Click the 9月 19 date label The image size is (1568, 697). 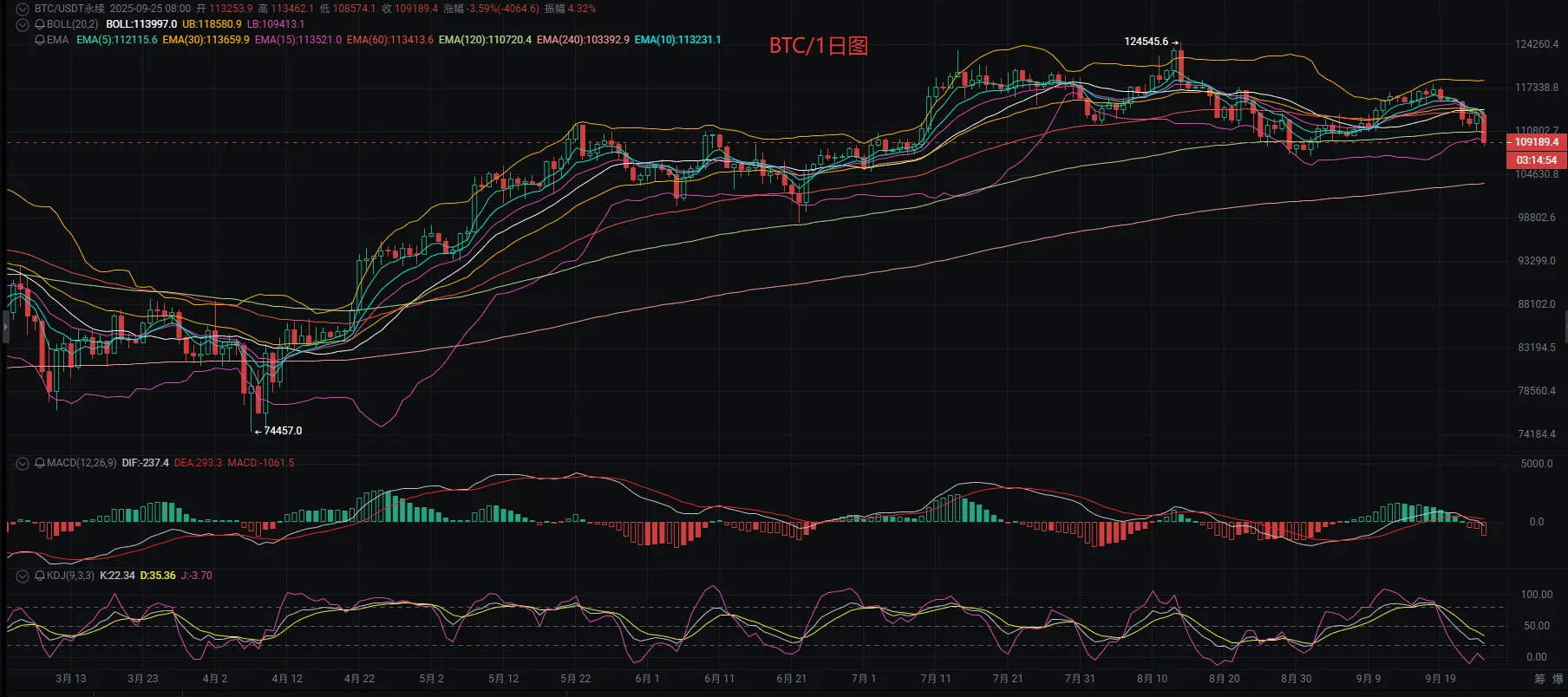(x=1441, y=679)
